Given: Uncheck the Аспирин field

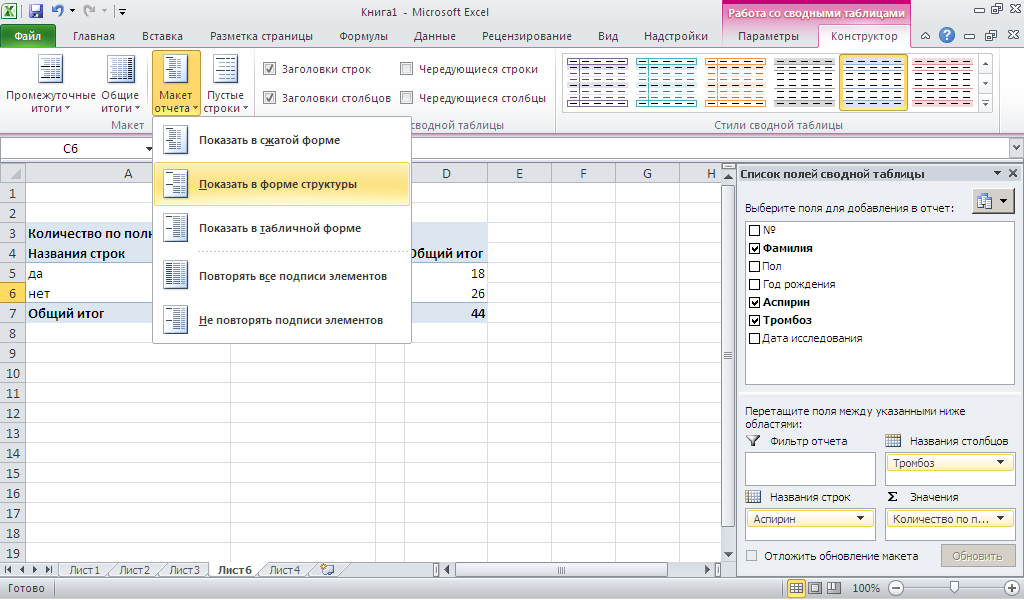Looking at the screenshot, I should click(x=754, y=302).
